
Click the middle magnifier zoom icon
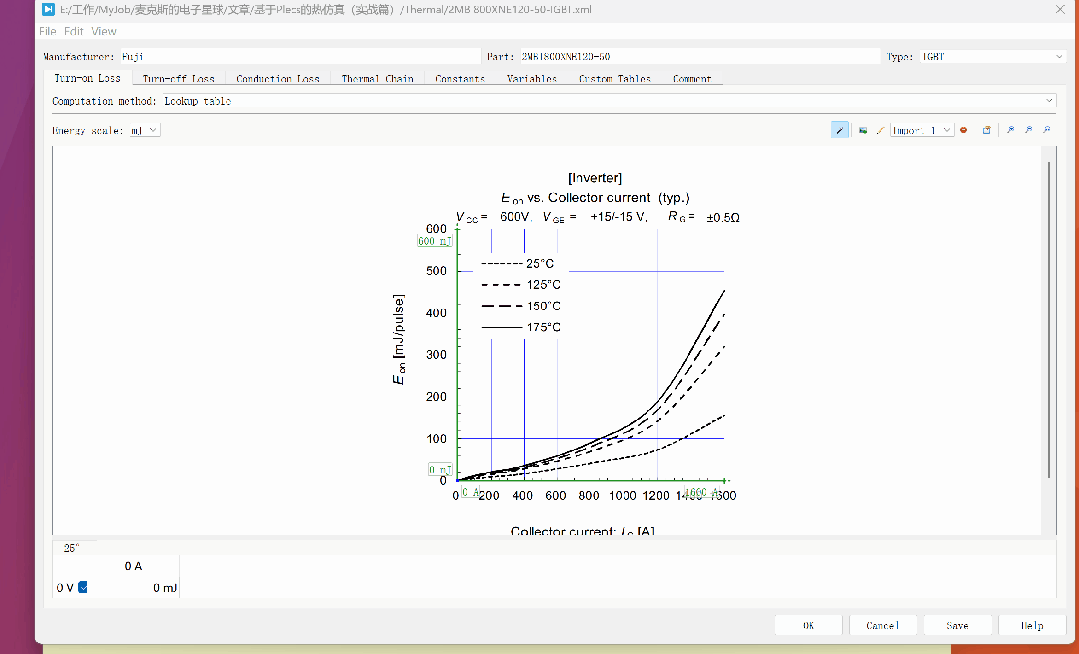[x=1028, y=130]
